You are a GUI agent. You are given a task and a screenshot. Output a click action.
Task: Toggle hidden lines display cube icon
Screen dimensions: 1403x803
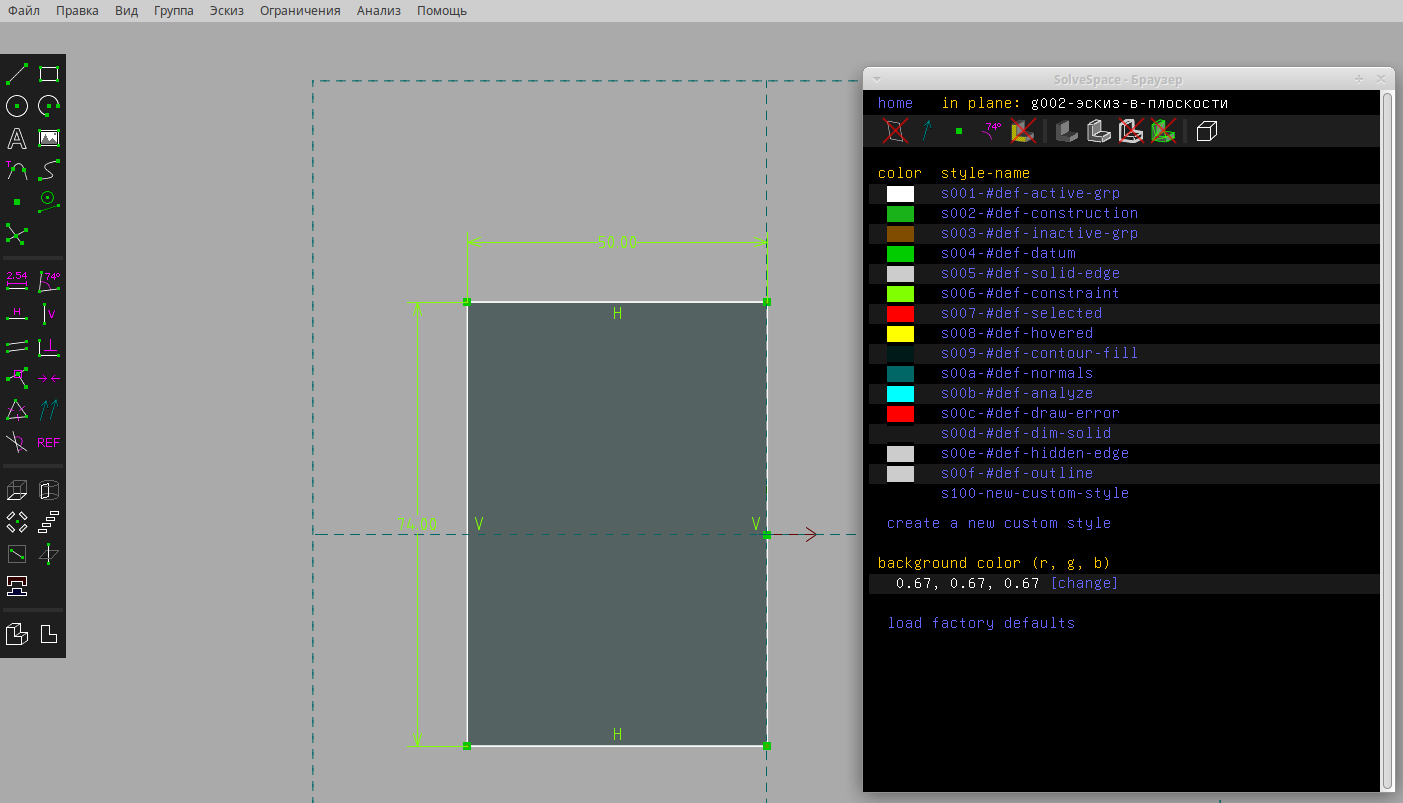coord(1207,131)
